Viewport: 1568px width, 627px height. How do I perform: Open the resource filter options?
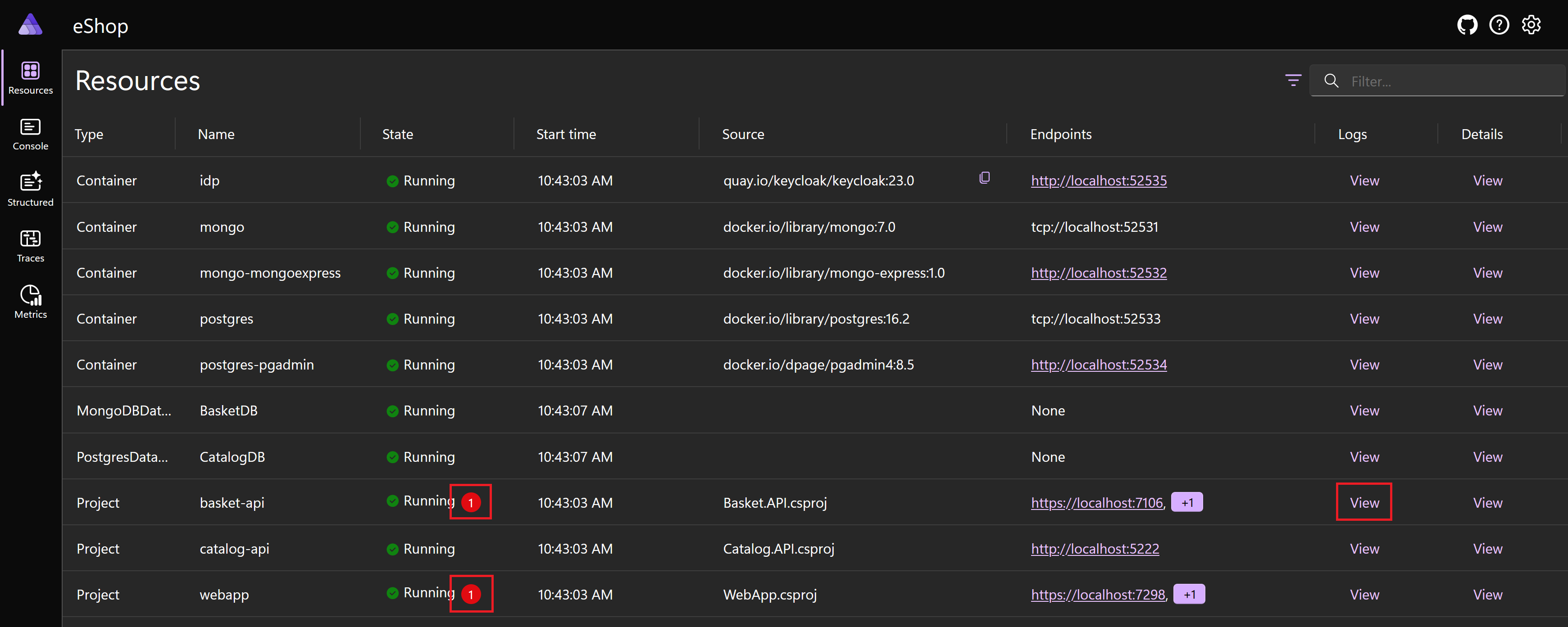1293,80
